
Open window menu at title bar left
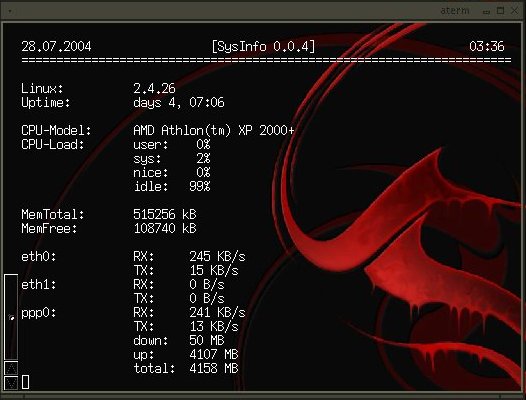[x=10, y=11]
